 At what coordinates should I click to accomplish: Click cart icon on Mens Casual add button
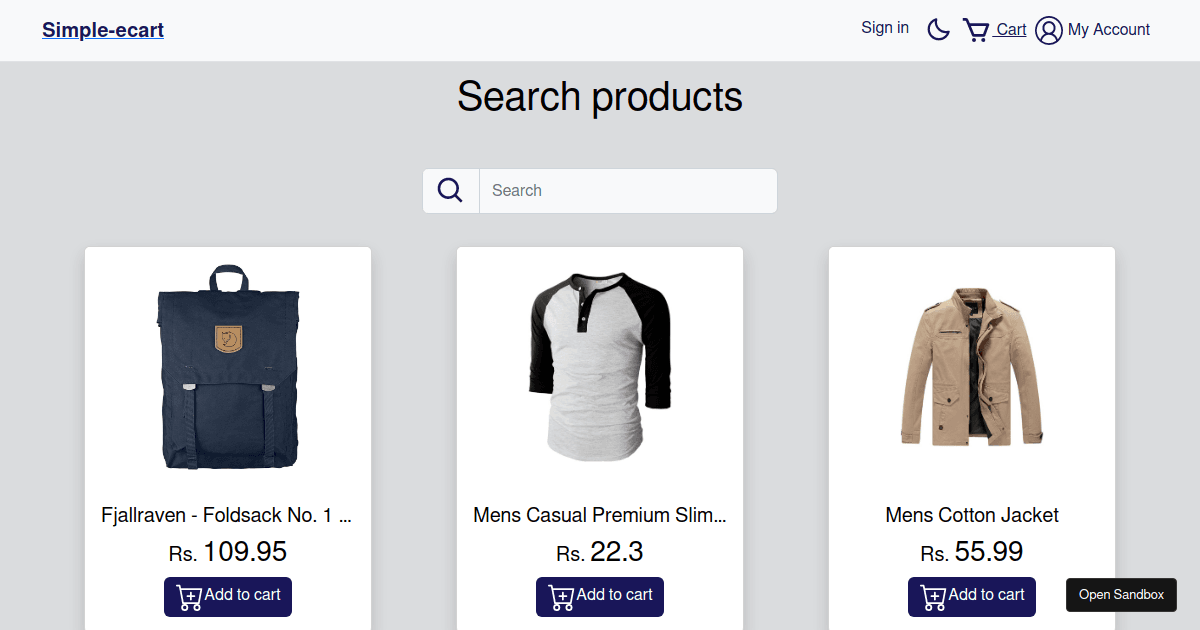561,597
